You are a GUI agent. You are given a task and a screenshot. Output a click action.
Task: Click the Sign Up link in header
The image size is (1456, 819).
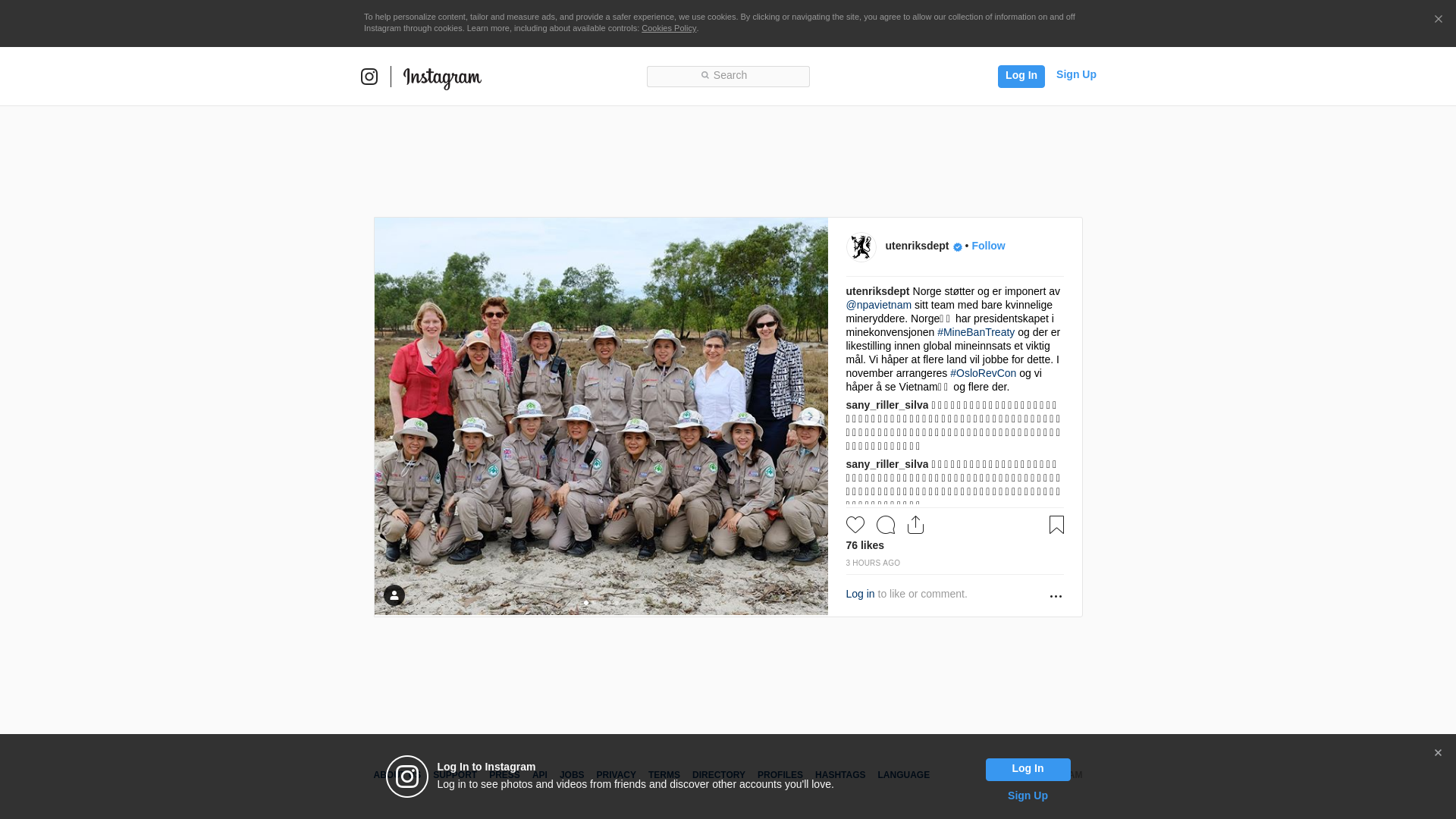1076,74
